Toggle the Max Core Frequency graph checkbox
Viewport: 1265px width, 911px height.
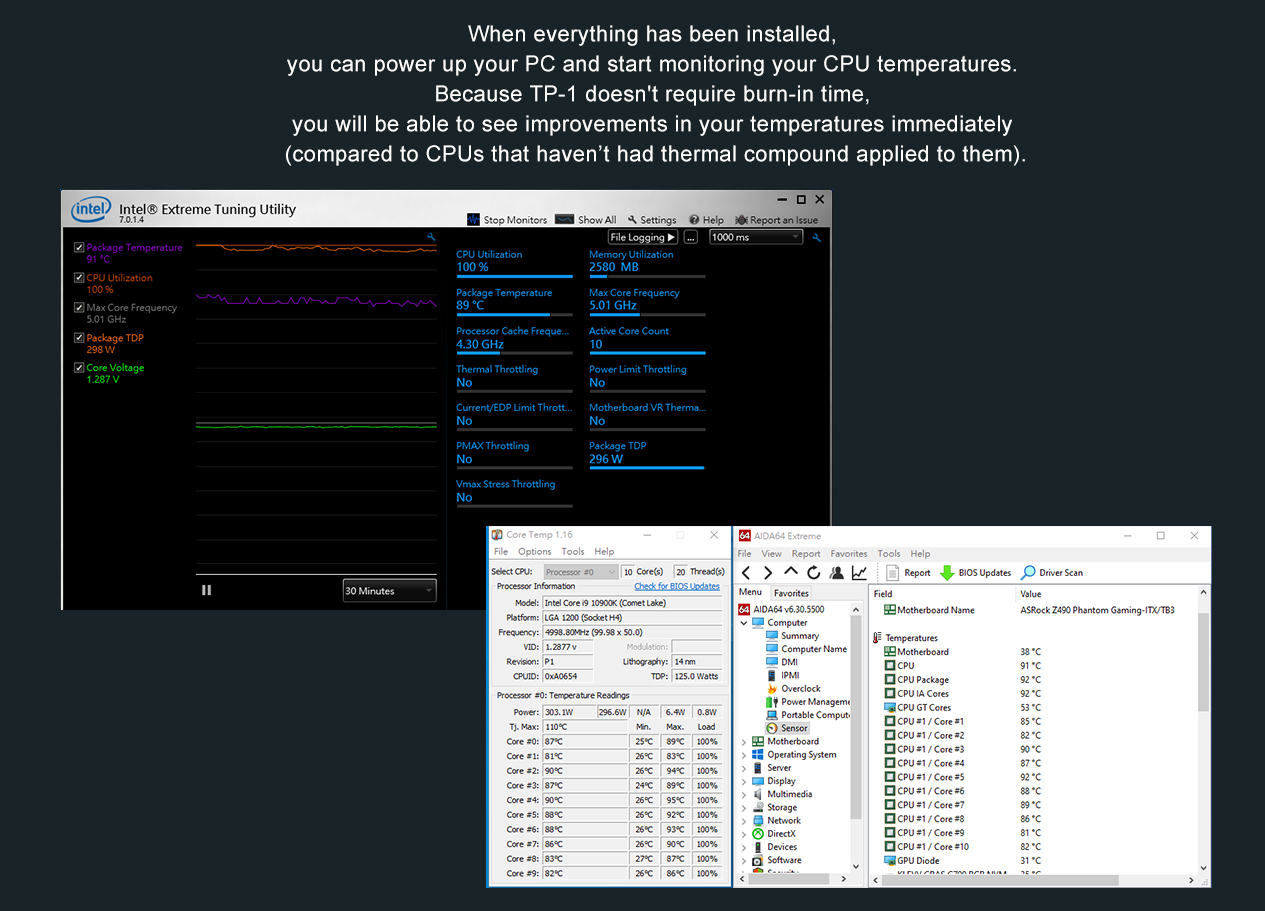(79, 308)
